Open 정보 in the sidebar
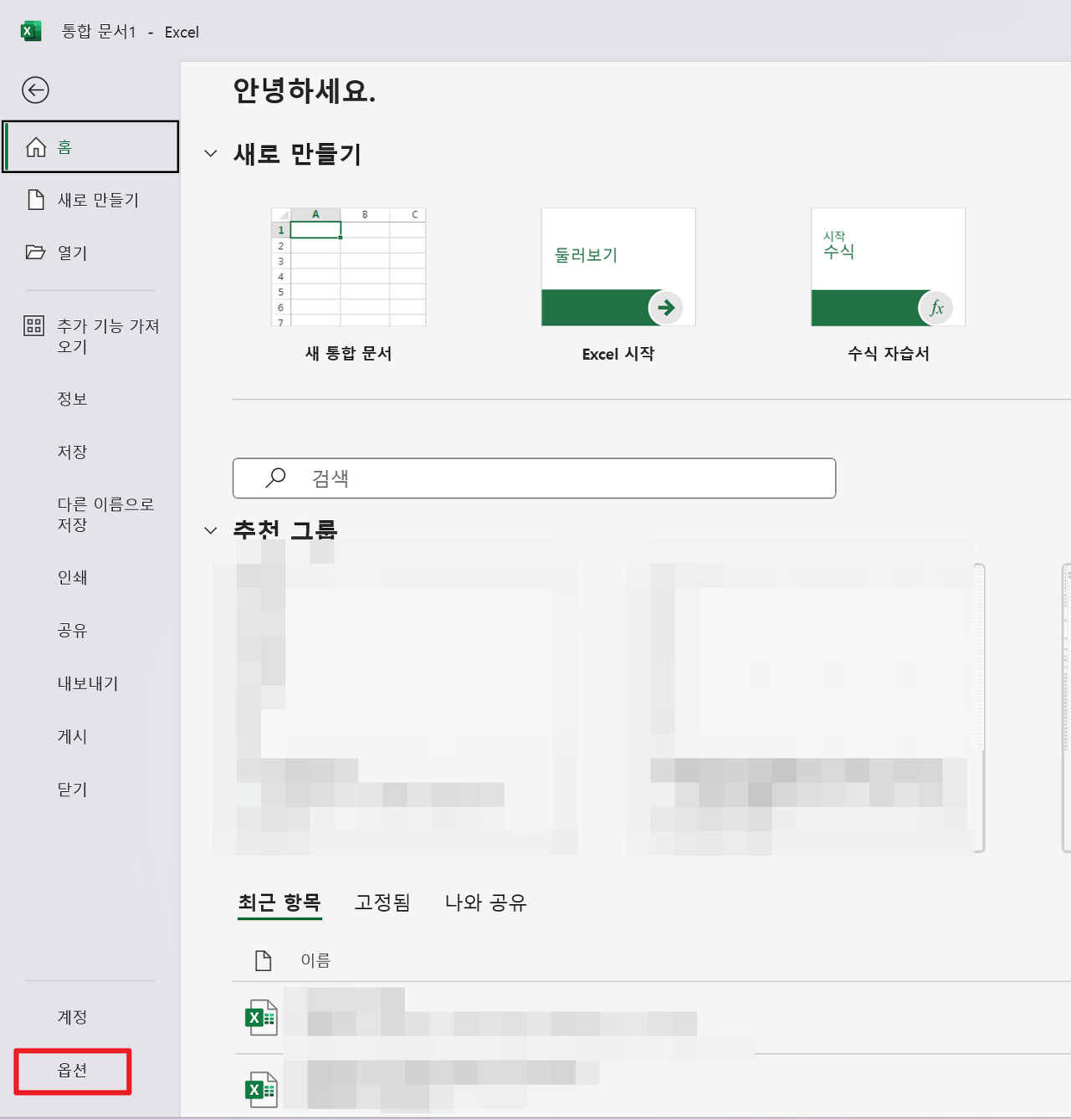The width and height of the screenshot is (1071, 1120). 72,399
